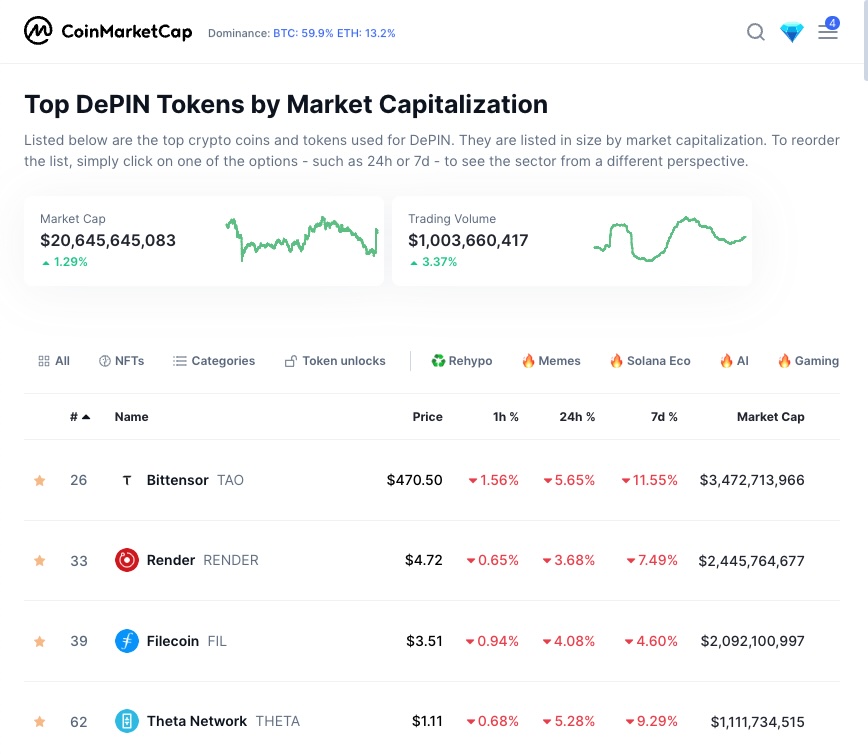The height and width of the screenshot is (754, 868).
Task: Open the Memes trending filter
Action: (x=551, y=361)
